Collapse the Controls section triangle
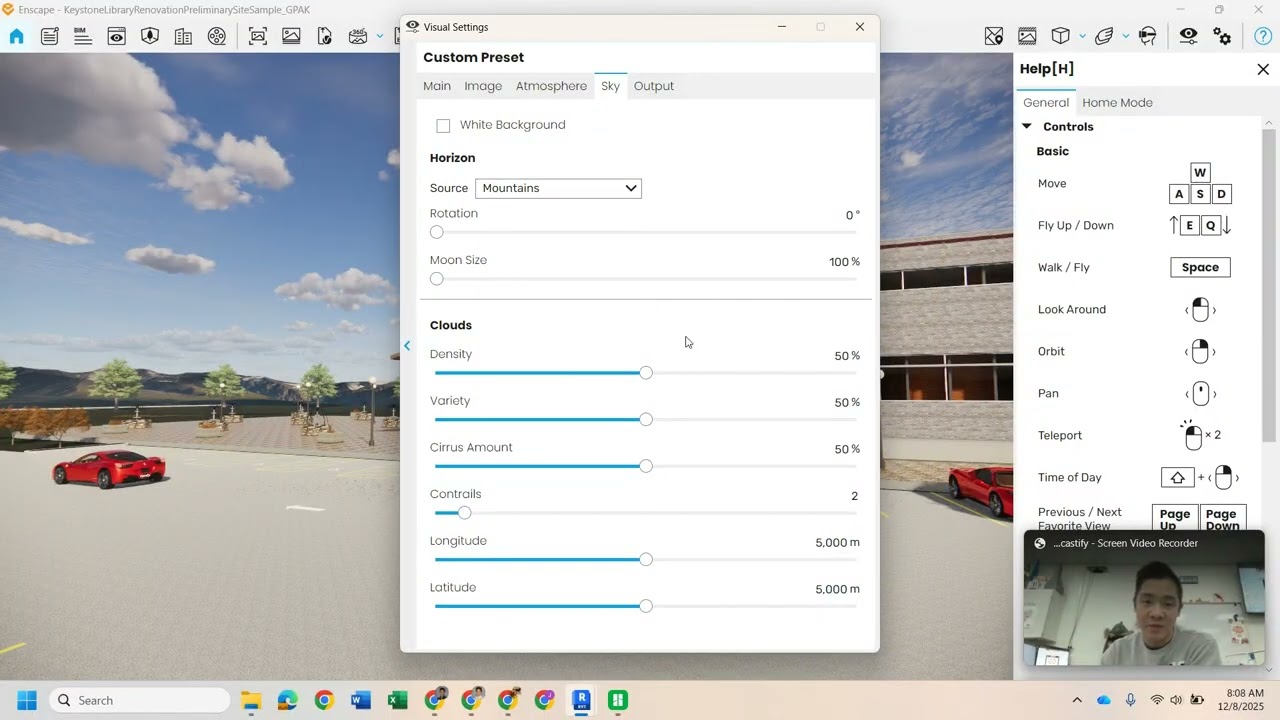 tap(1026, 126)
